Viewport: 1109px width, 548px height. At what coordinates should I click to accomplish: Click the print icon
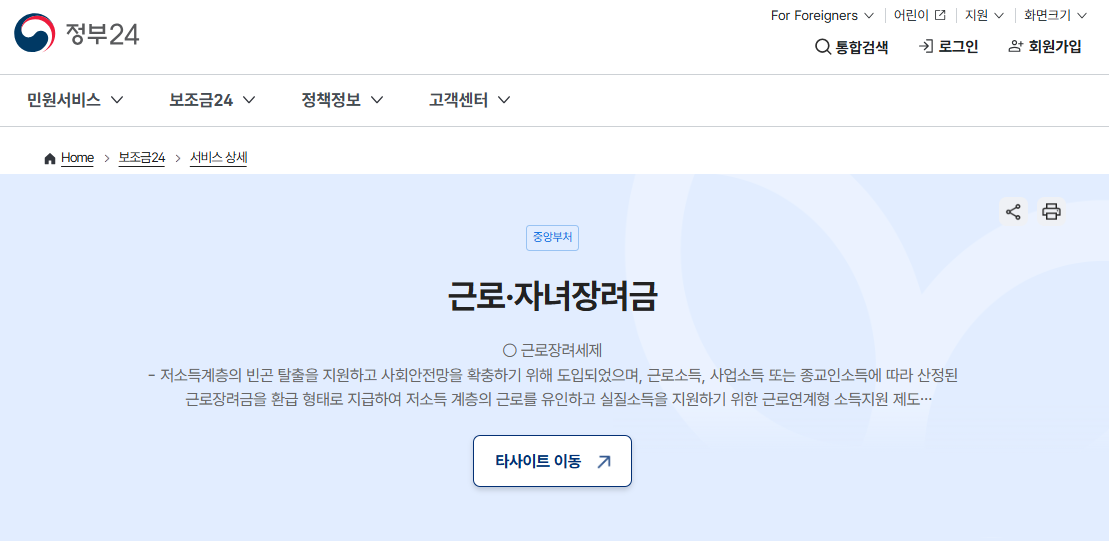pyautogui.click(x=1052, y=211)
